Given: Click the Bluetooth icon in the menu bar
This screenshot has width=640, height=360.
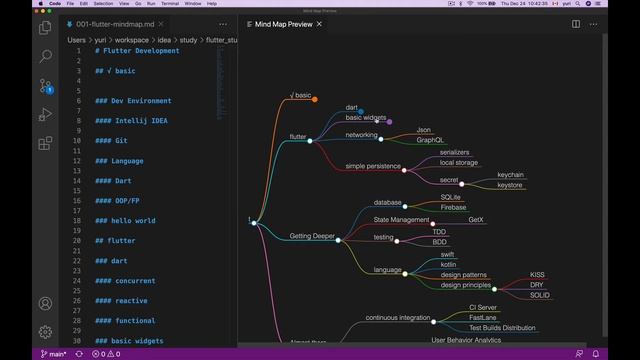Looking at the screenshot, I should click(x=460, y=4).
